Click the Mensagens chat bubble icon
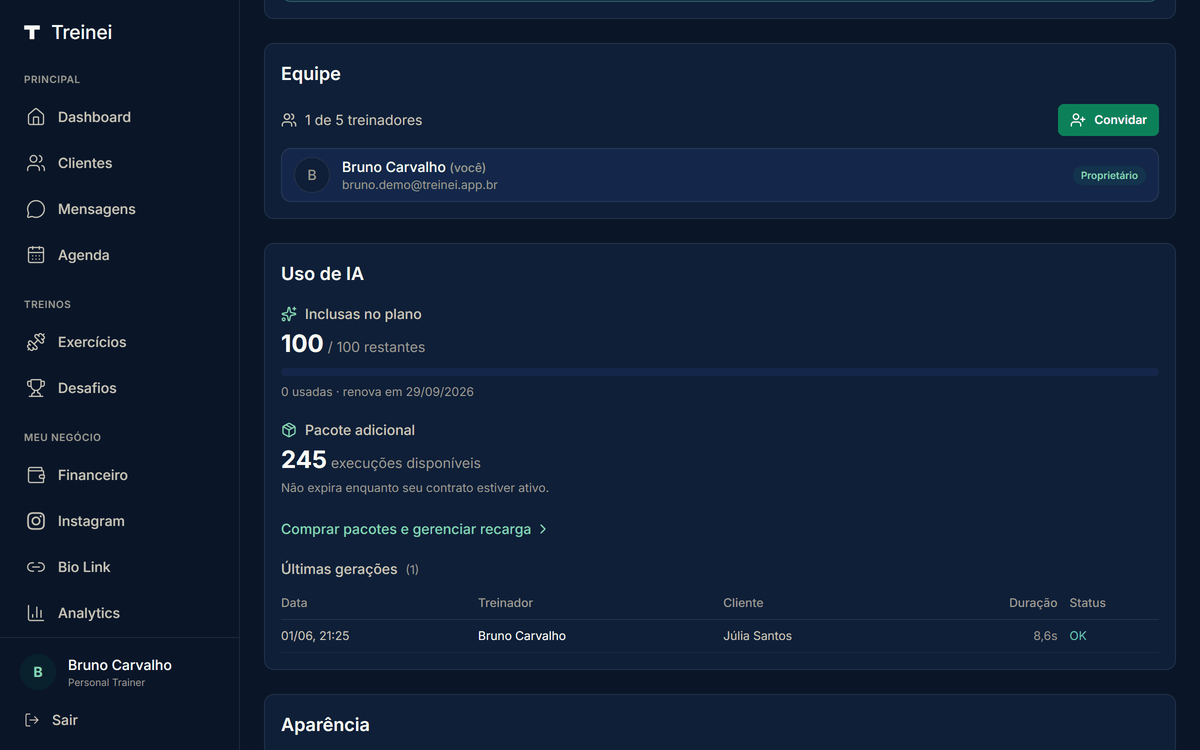The height and width of the screenshot is (750, 1200). 36,209
